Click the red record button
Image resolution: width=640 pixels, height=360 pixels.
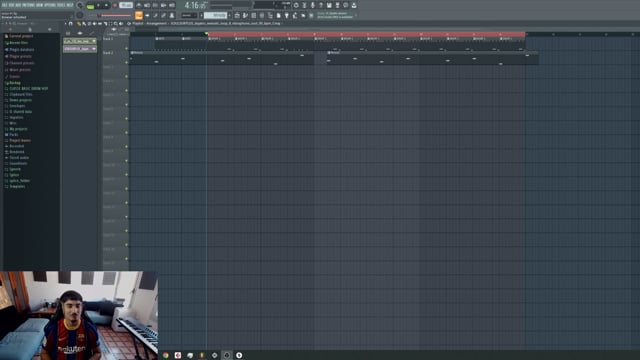[115, 5]
